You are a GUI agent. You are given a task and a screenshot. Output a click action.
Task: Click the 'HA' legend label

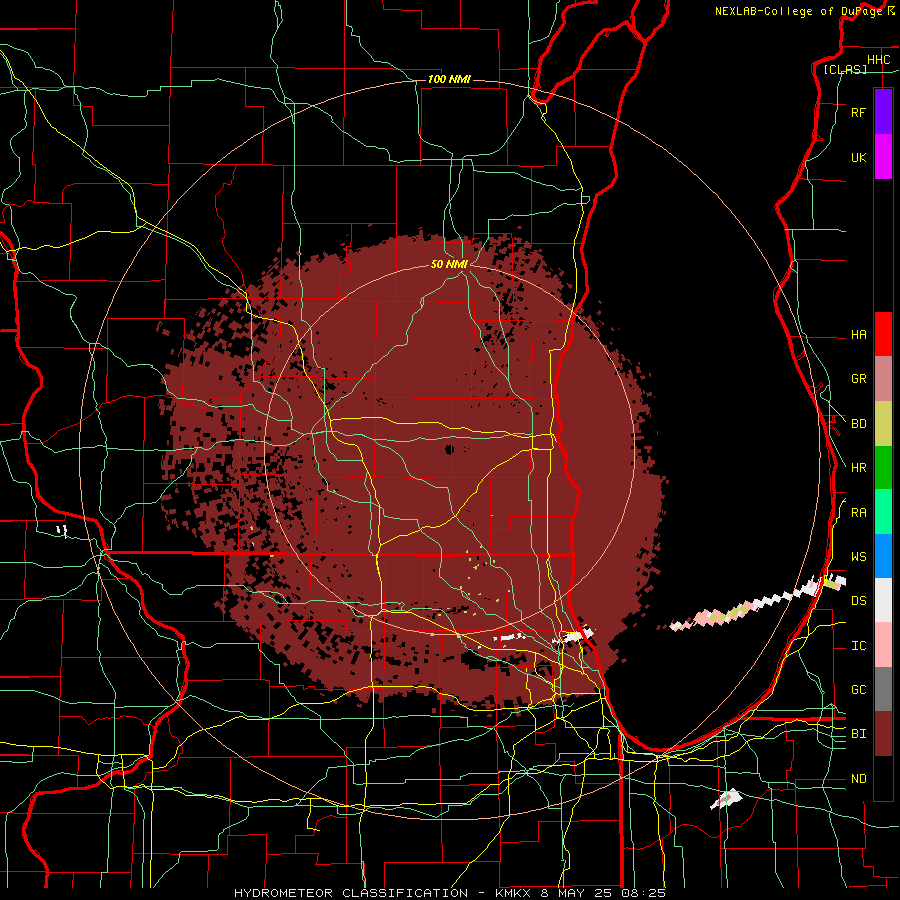tap(858, 334)
